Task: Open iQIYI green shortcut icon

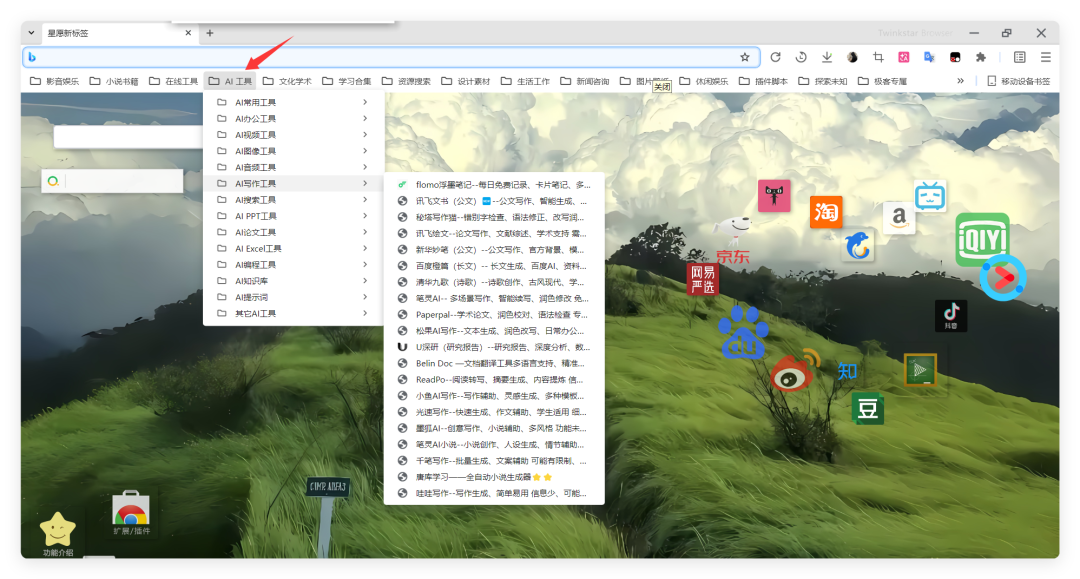Action: click(983, 239)
